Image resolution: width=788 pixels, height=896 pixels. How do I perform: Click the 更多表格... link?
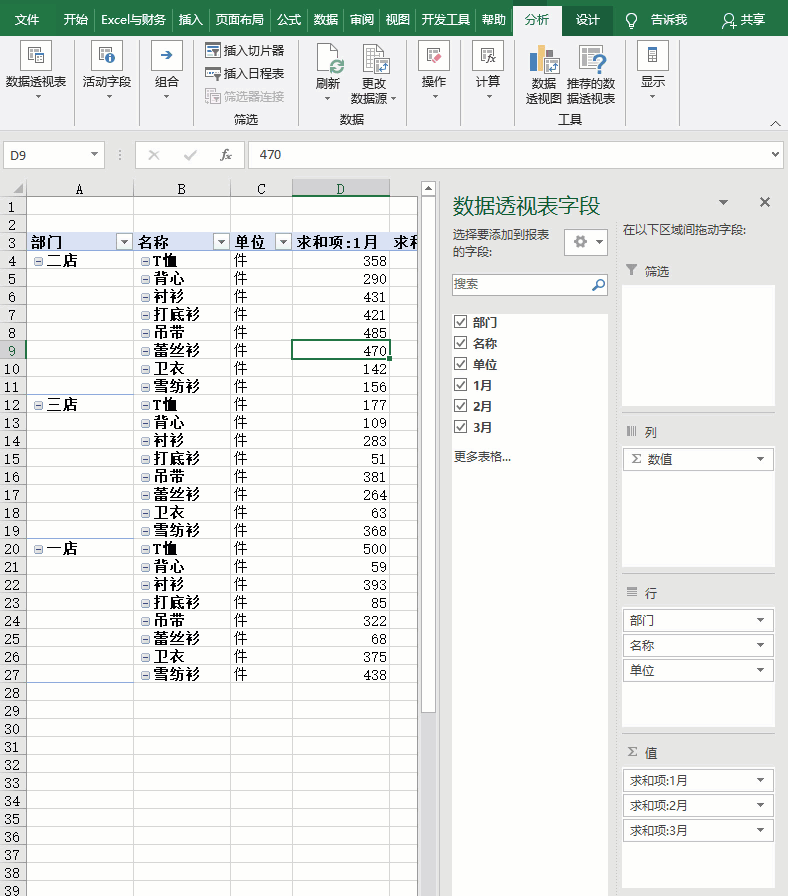[482, 457]
